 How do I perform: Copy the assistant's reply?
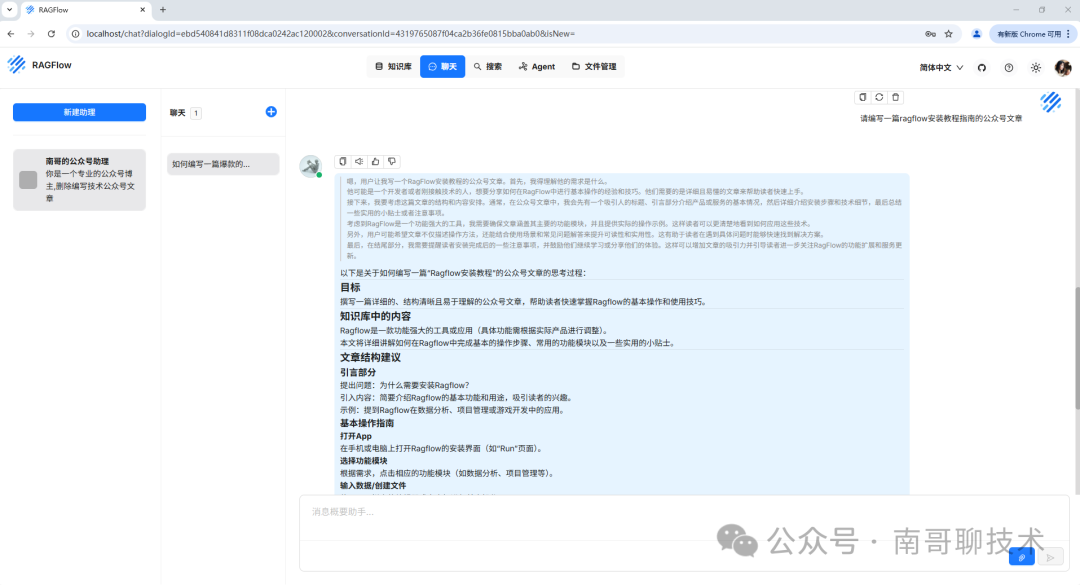[342, 161]
